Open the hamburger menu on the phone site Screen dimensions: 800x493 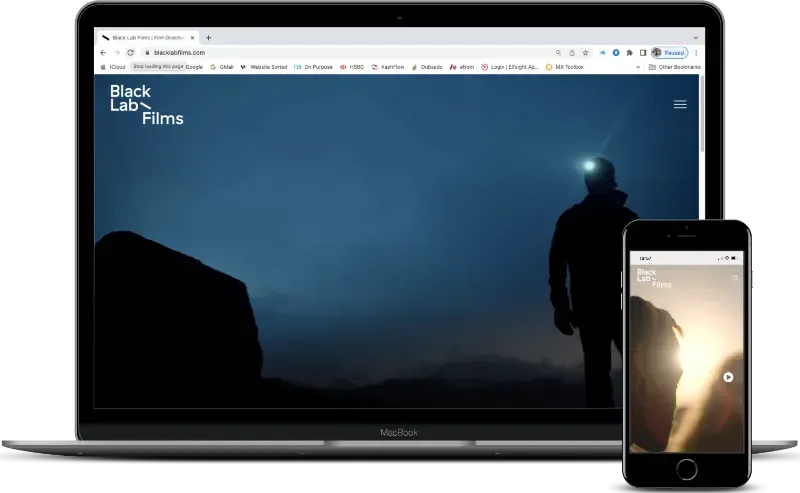[735, 278]
